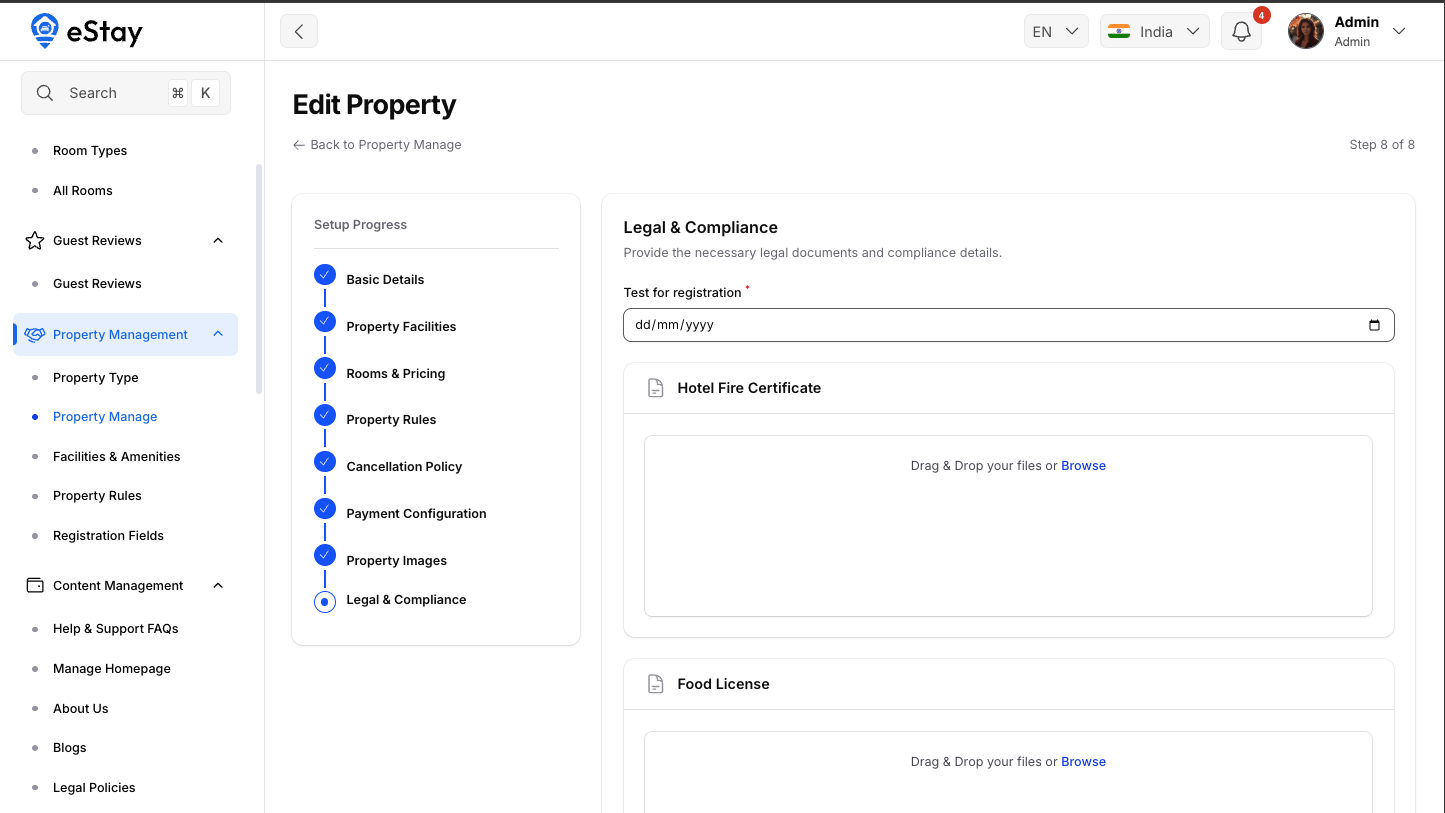Jump to Property Images step label
Viewport: 1445px width, 813px height.
397,561
